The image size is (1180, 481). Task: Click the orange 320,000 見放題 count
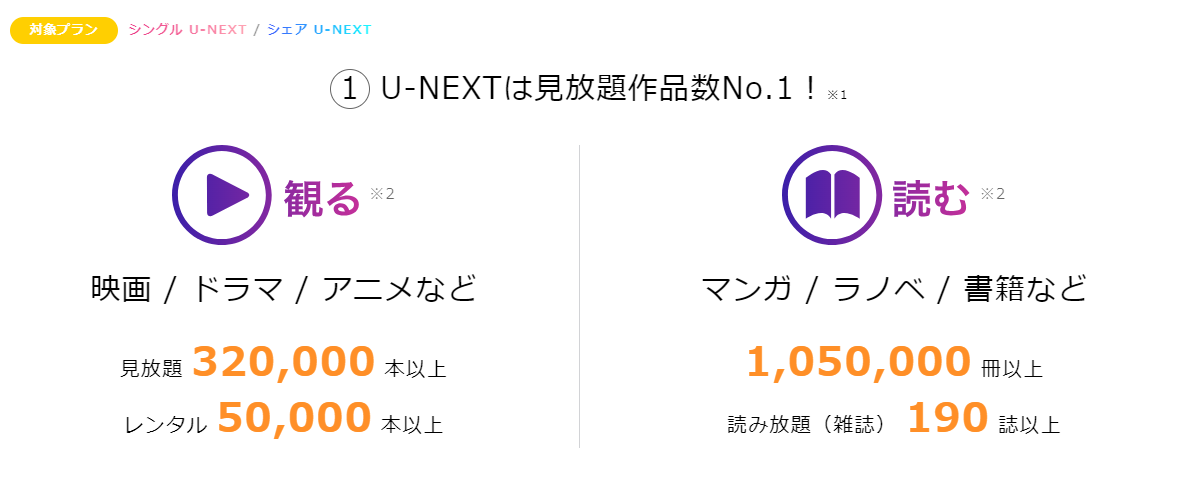[x=283, y=362]
